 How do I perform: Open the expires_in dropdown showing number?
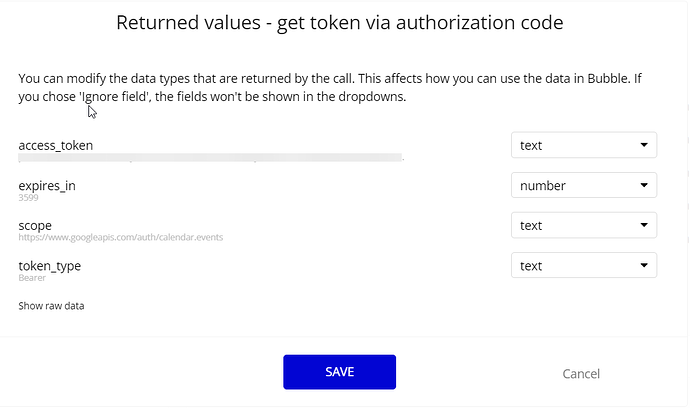click(583, 185)
